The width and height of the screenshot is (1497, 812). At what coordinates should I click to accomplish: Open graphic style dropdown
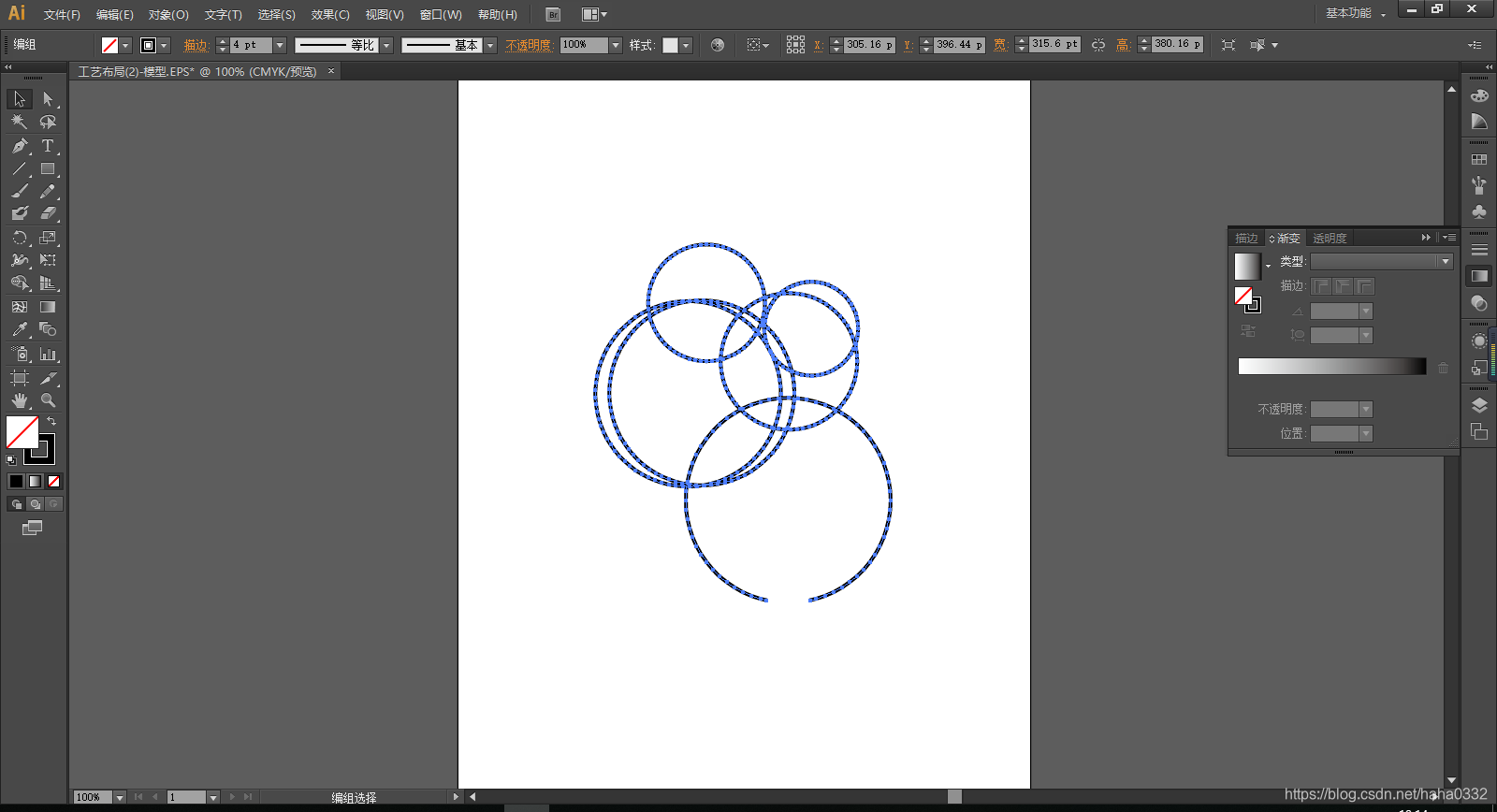tap(686, 45)
